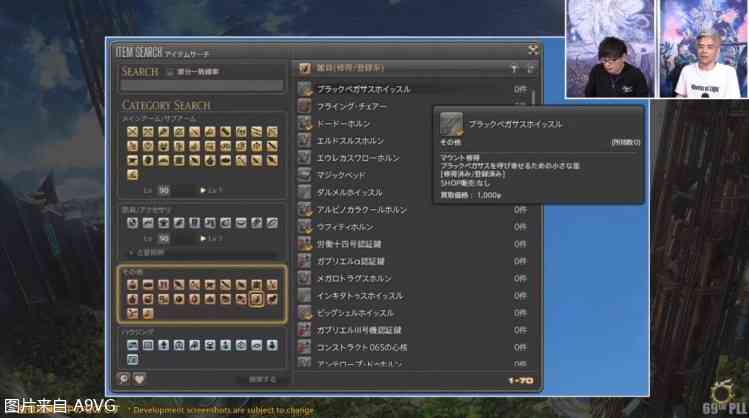
Task: Click the arrow button after weapon level fields
Action: click(x=203, y=190)
